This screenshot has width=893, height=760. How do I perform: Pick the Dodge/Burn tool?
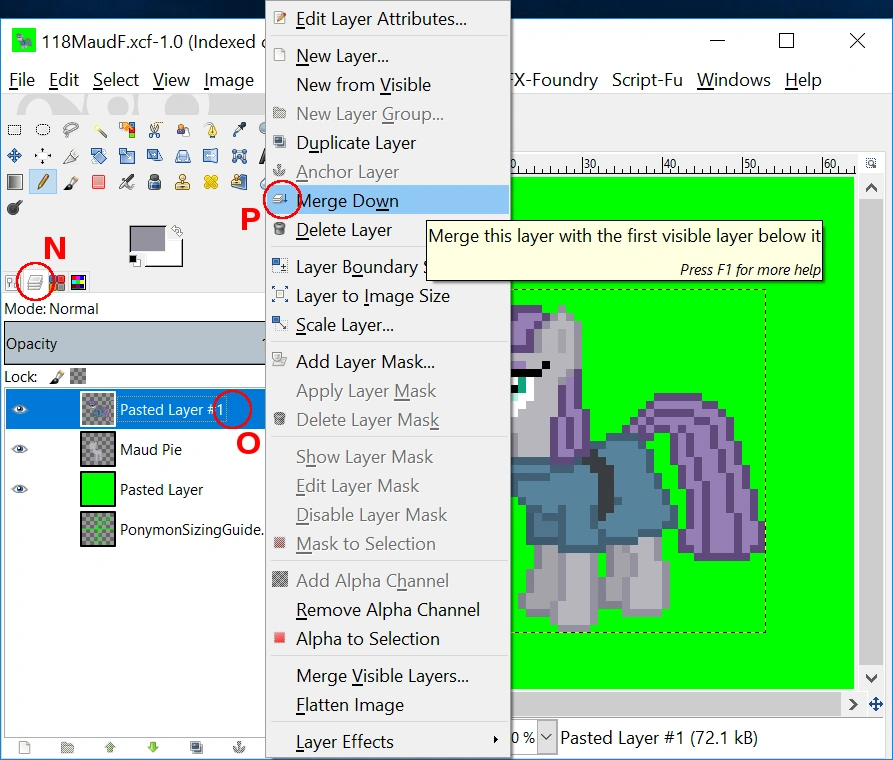[14, 208]
